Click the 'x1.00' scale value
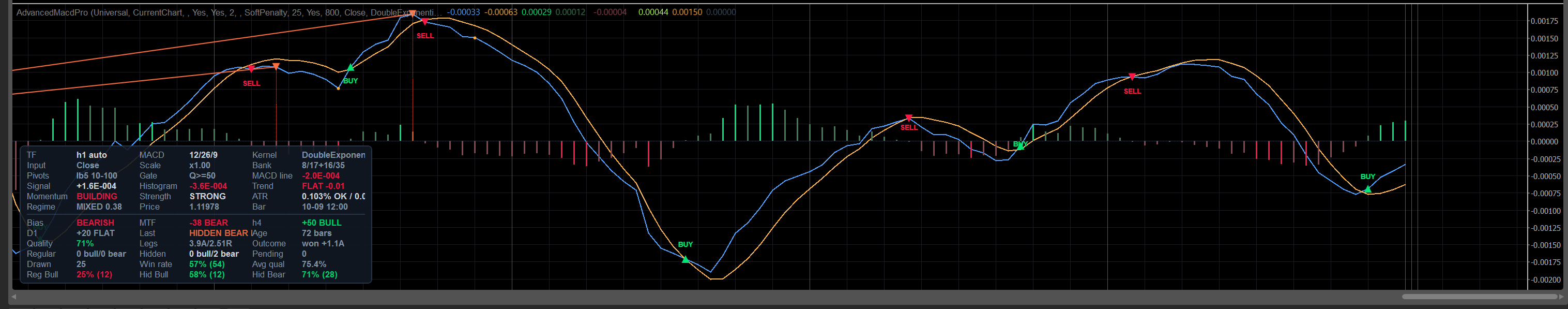 pyautogui.click(x=200, y=165)
